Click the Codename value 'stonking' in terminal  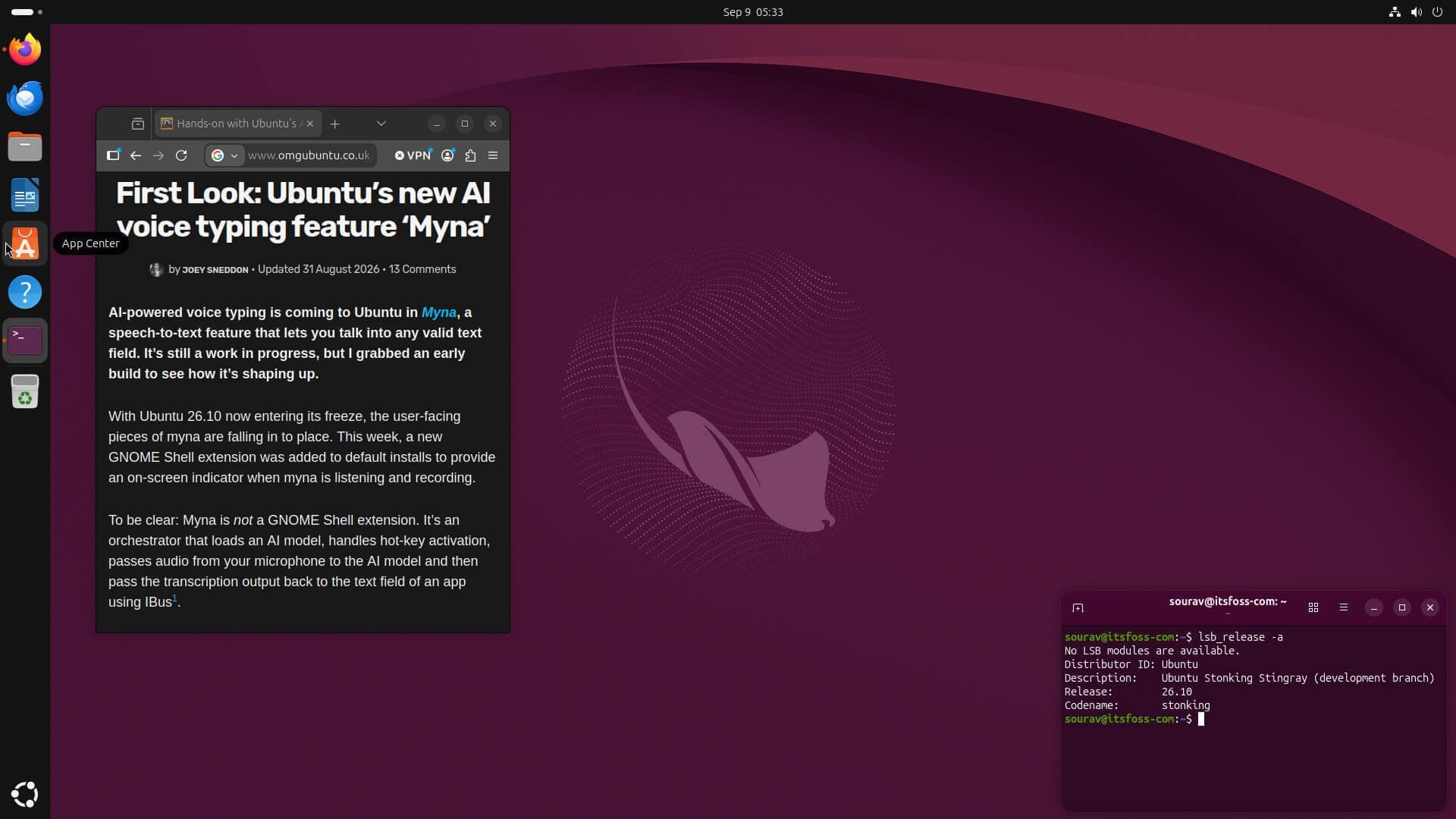(1186, 705)
